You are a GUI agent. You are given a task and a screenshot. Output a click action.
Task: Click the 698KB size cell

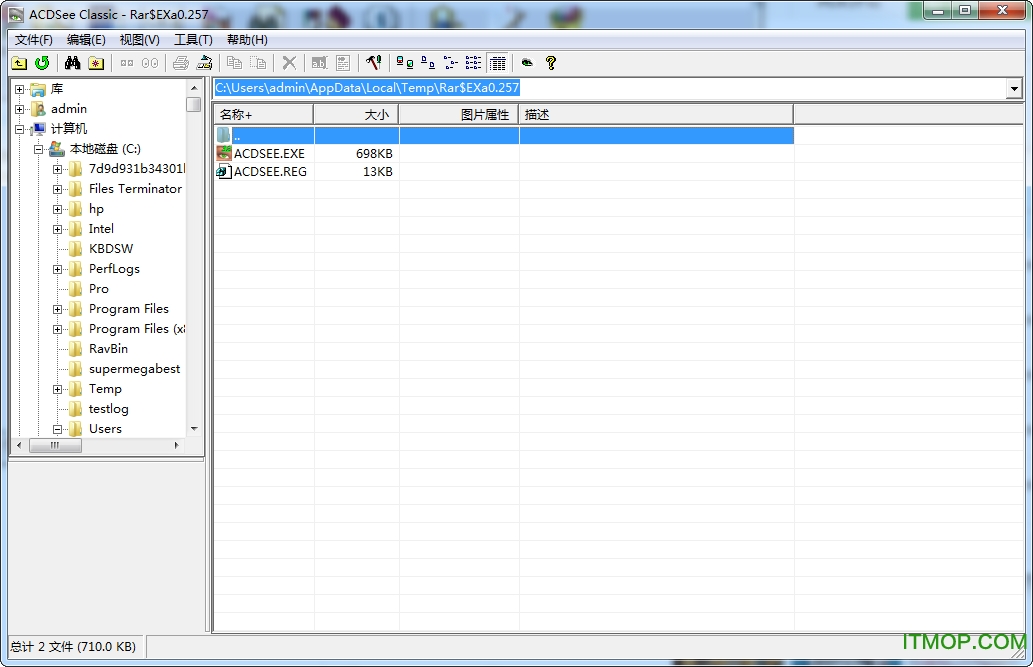[x=374, y=154]
